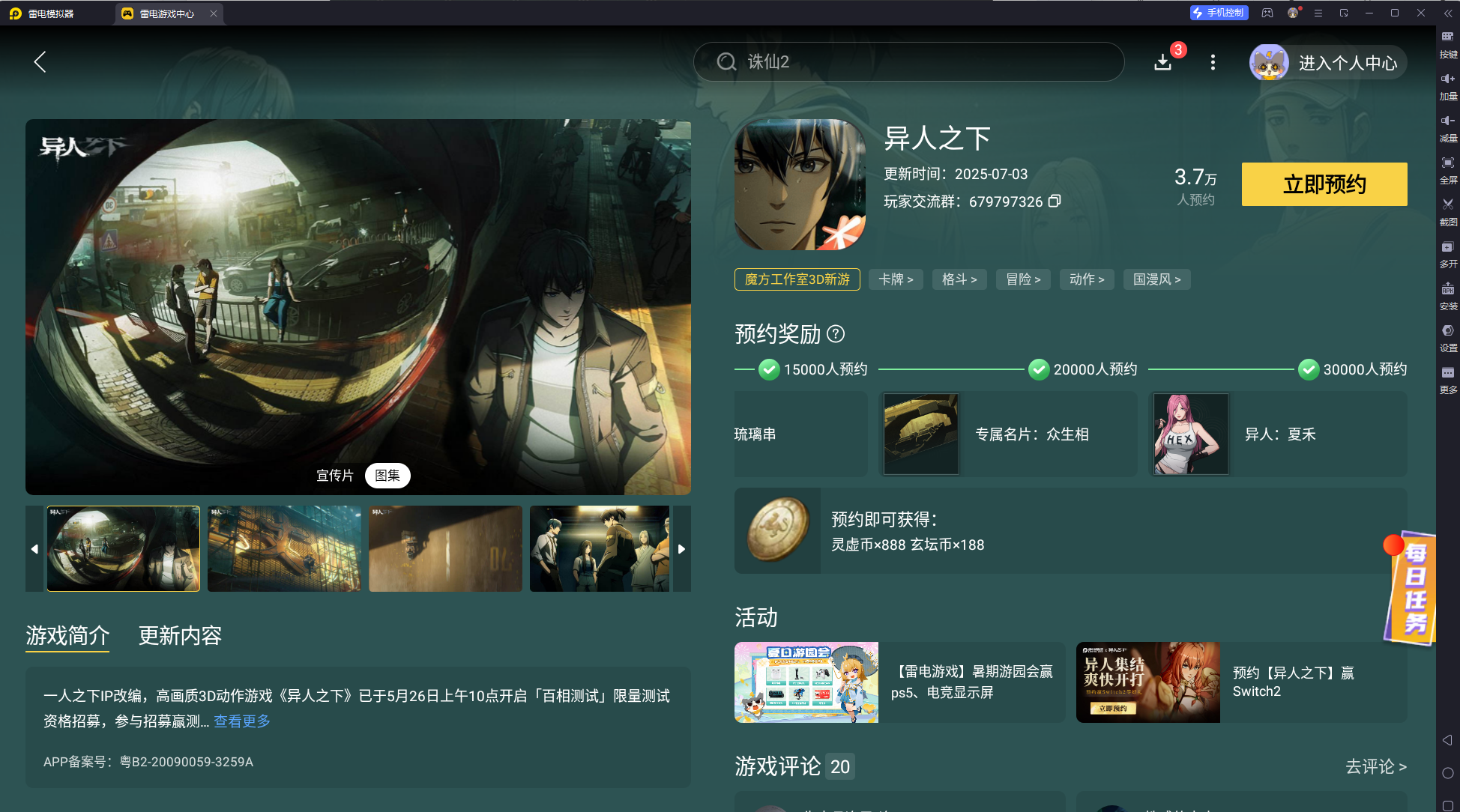Open the 按键 keymapping sidebar icon
Image resolution: width=1460 pixels, height=812 pixels.
(1448, 44)
